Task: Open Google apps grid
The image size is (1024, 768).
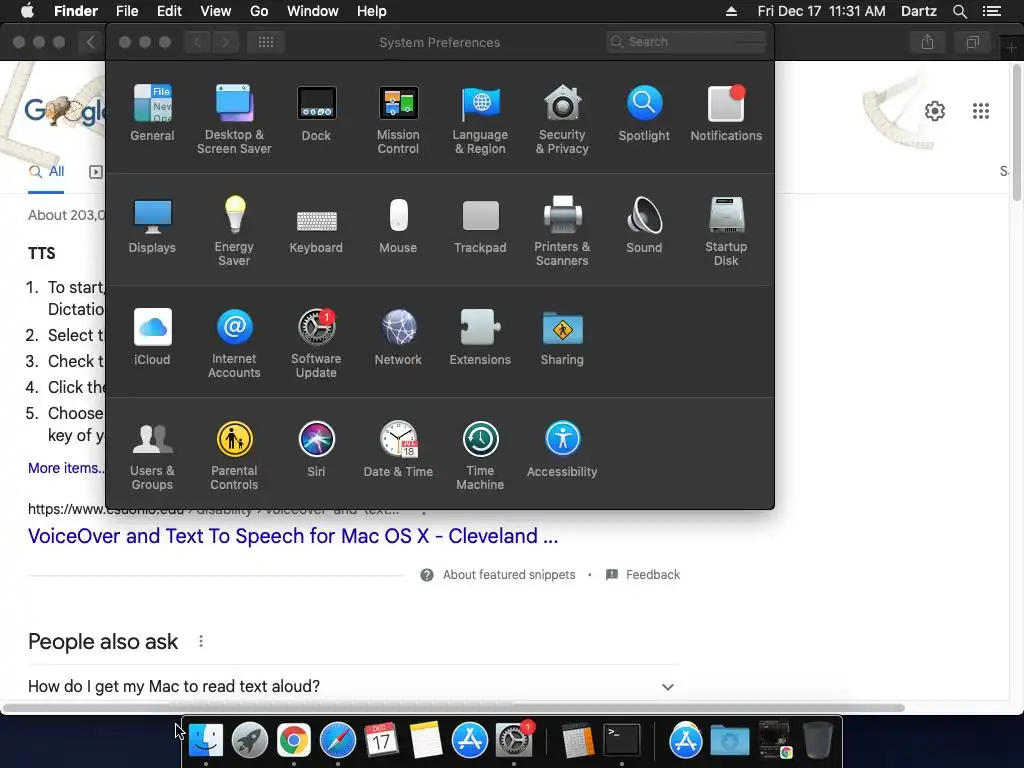Action: pos(981,111)
